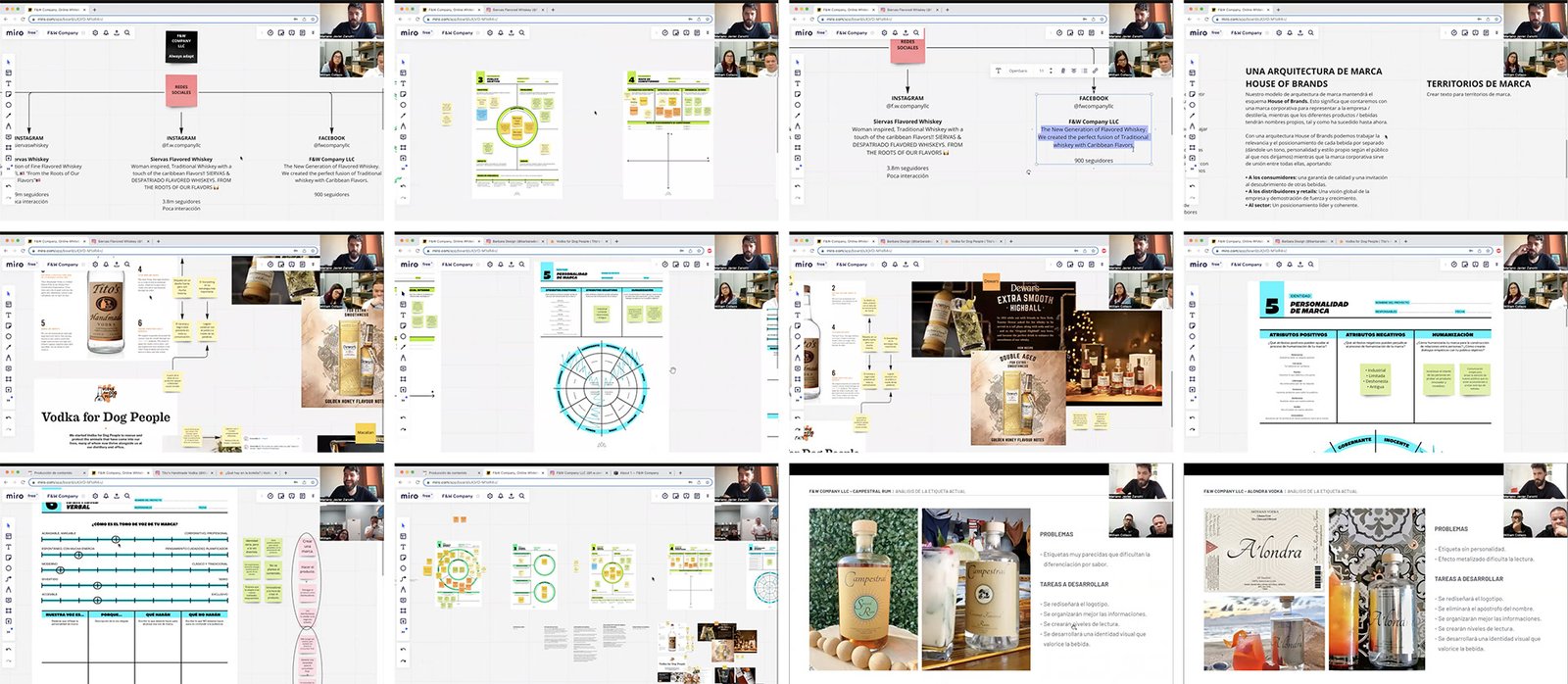Adjust the Divertido to Serio slider
The height and width of the screenshot is (684, 1568).
click(134, 585)
